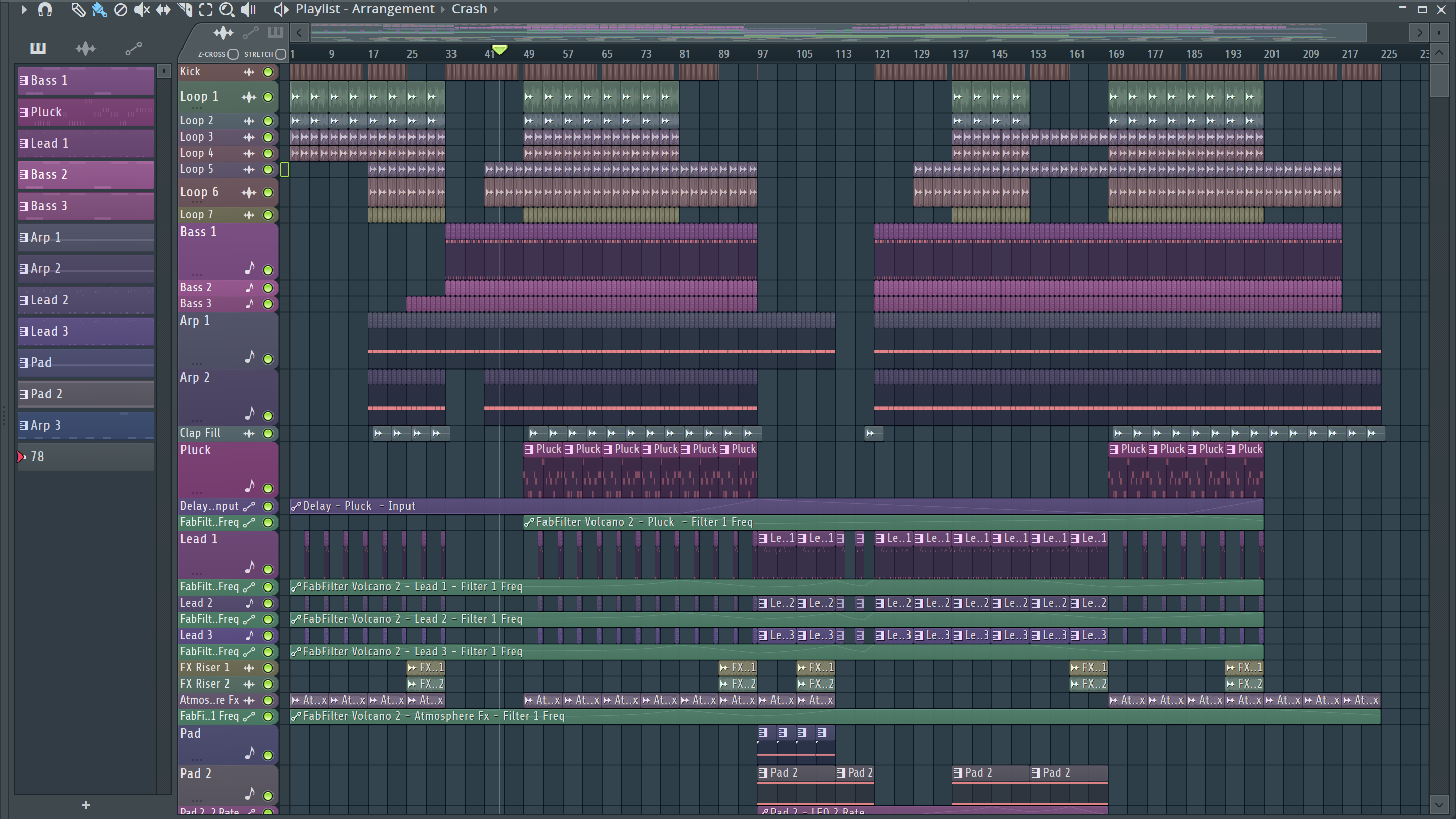Open the playlist options arrow menu
This screenshot has height=819, width=1456.
24,10
